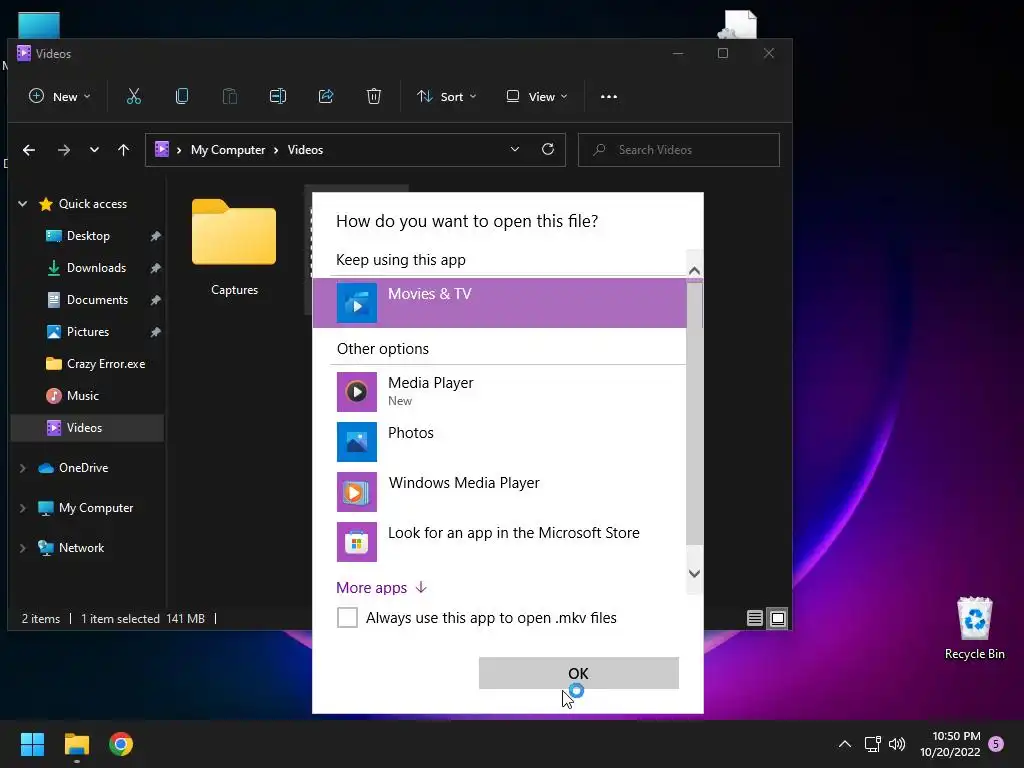Go up one folder level arrow
This screenshot has width=1024, height=768.
click(x=123, y=150)
